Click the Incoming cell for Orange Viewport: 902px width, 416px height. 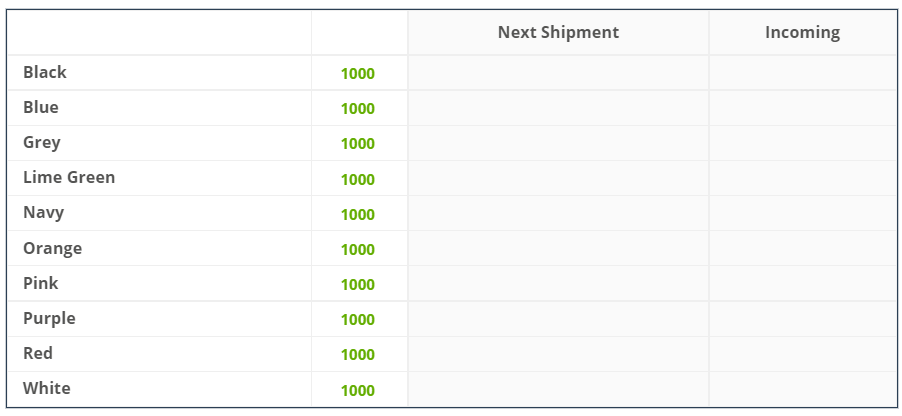(802, 248)
